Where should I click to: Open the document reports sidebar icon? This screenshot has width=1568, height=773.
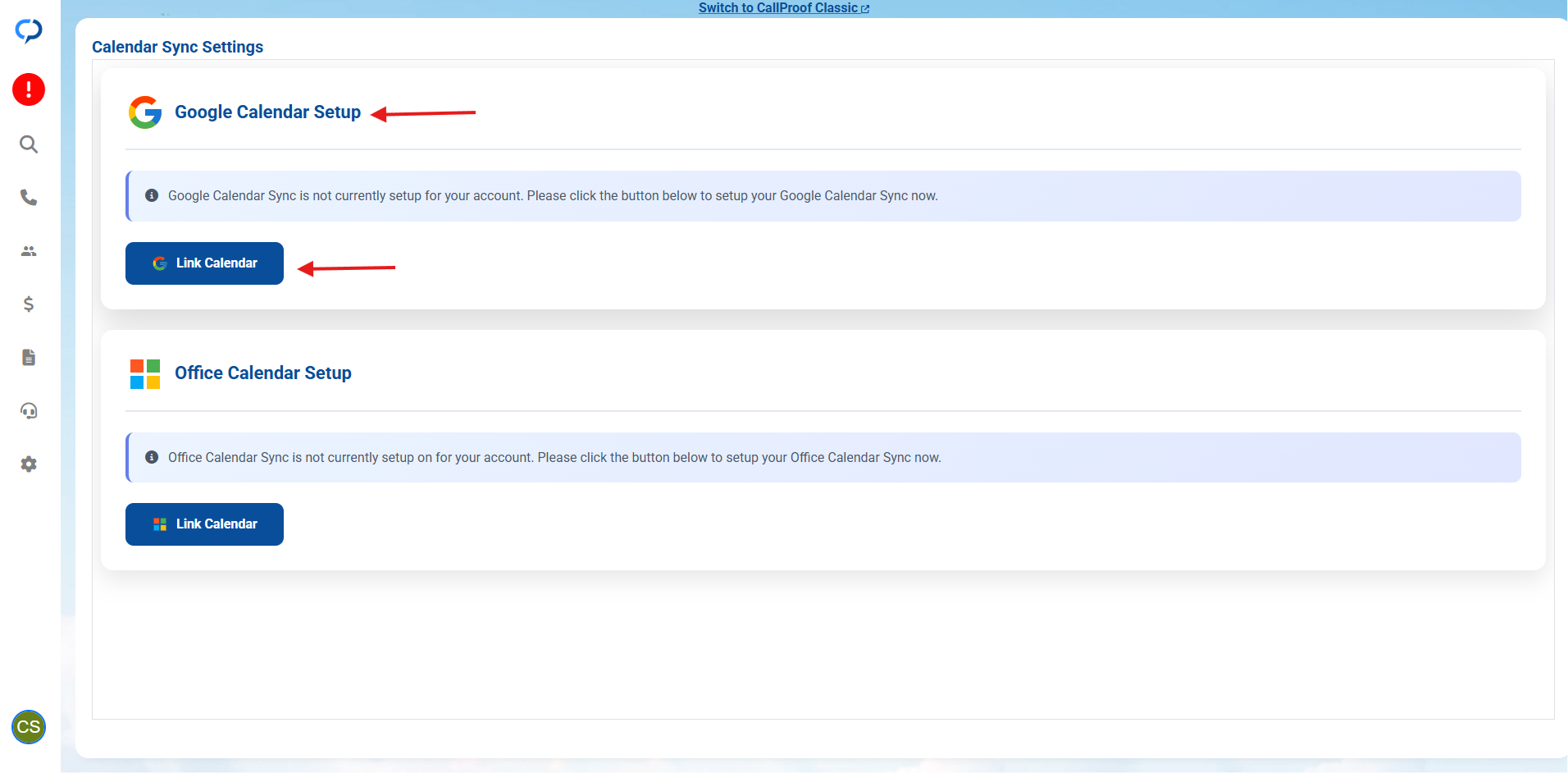point(29,358)
